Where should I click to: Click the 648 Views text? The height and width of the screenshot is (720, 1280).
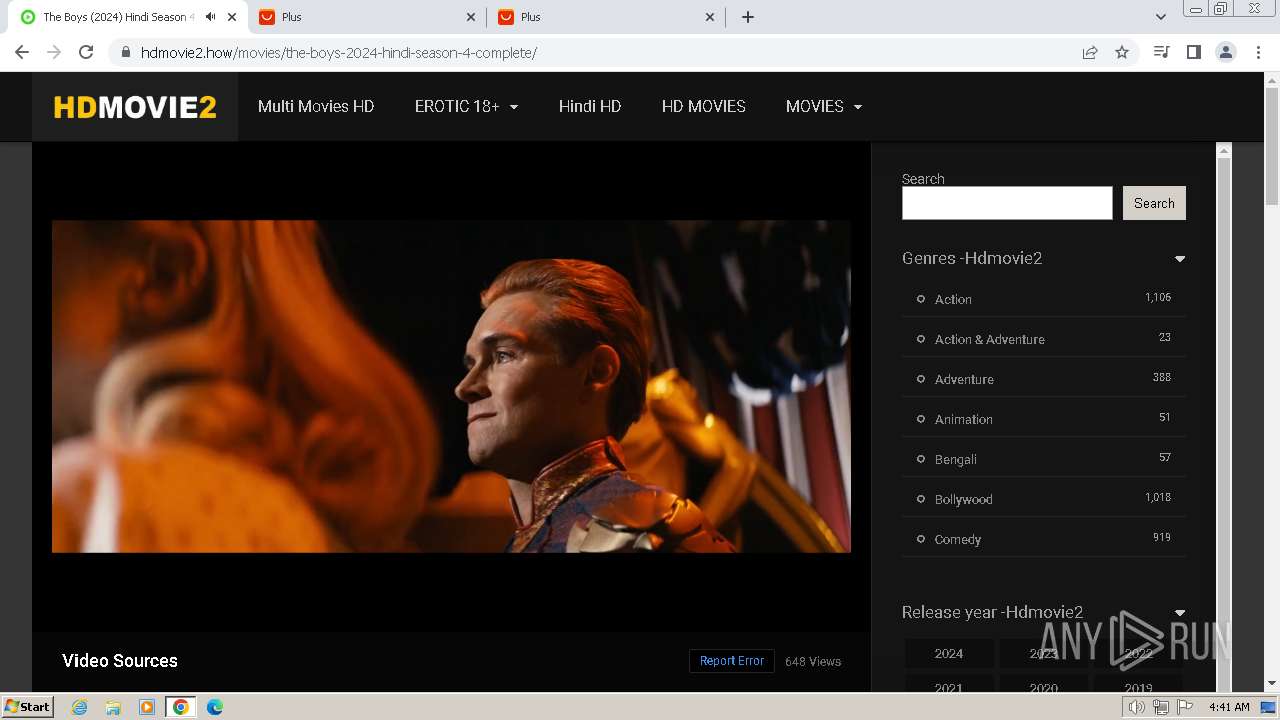[x=813, y=661]
